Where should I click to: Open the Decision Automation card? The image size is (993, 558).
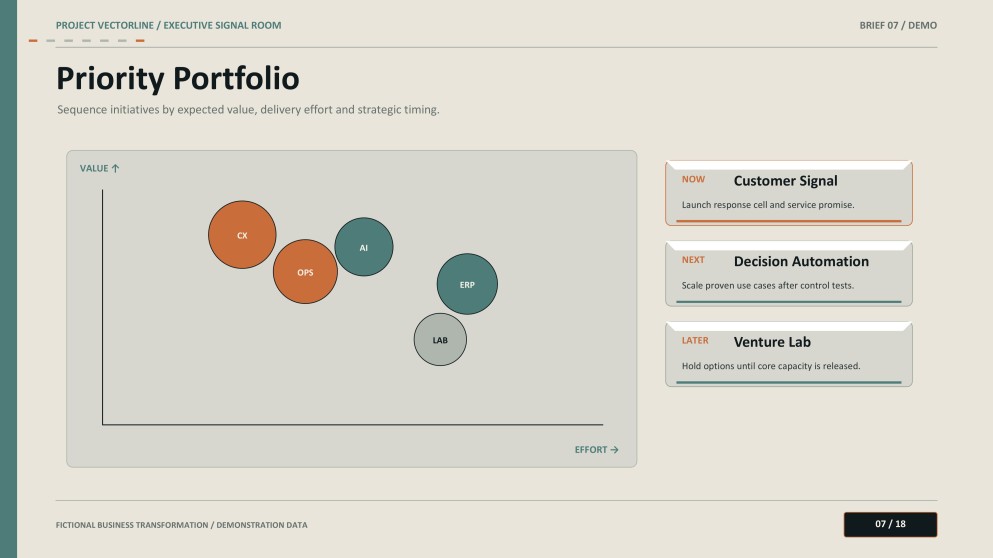pos(788,274)
